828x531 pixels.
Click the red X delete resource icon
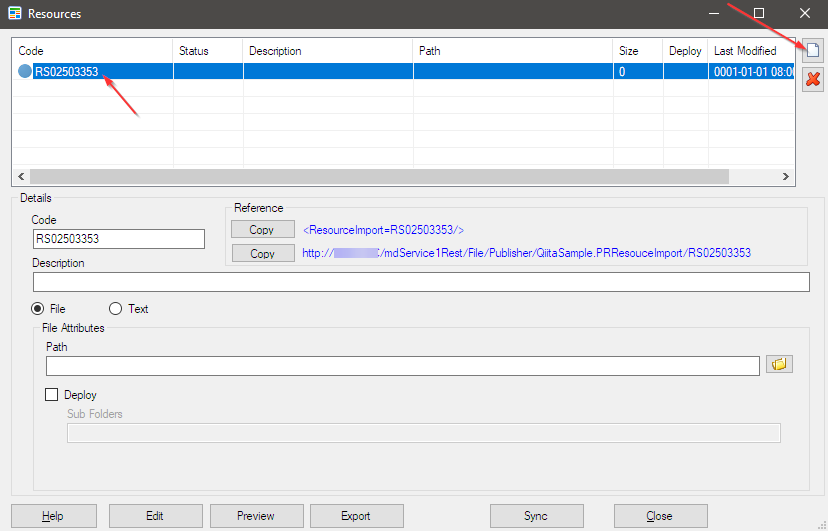coord(813,80)
